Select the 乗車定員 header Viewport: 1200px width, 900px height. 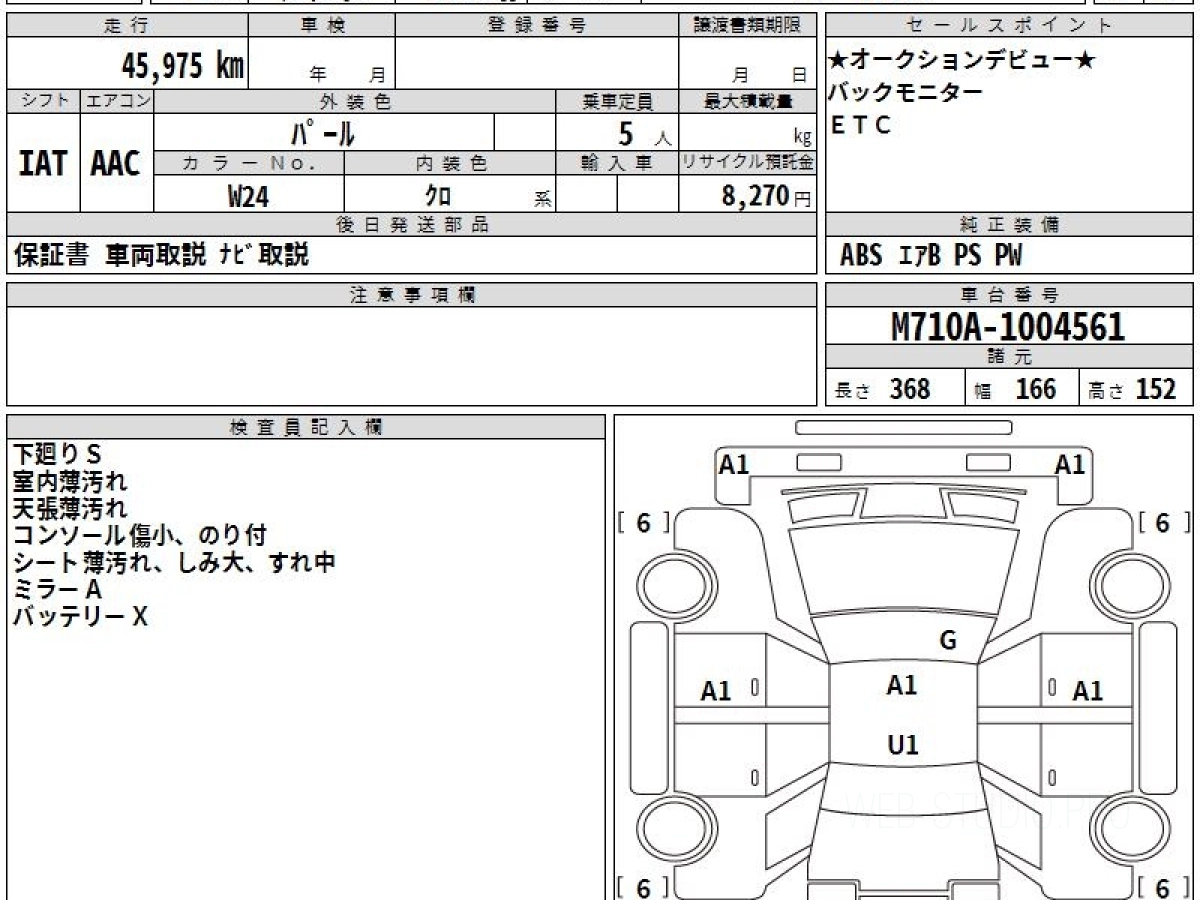coord(618,101)
